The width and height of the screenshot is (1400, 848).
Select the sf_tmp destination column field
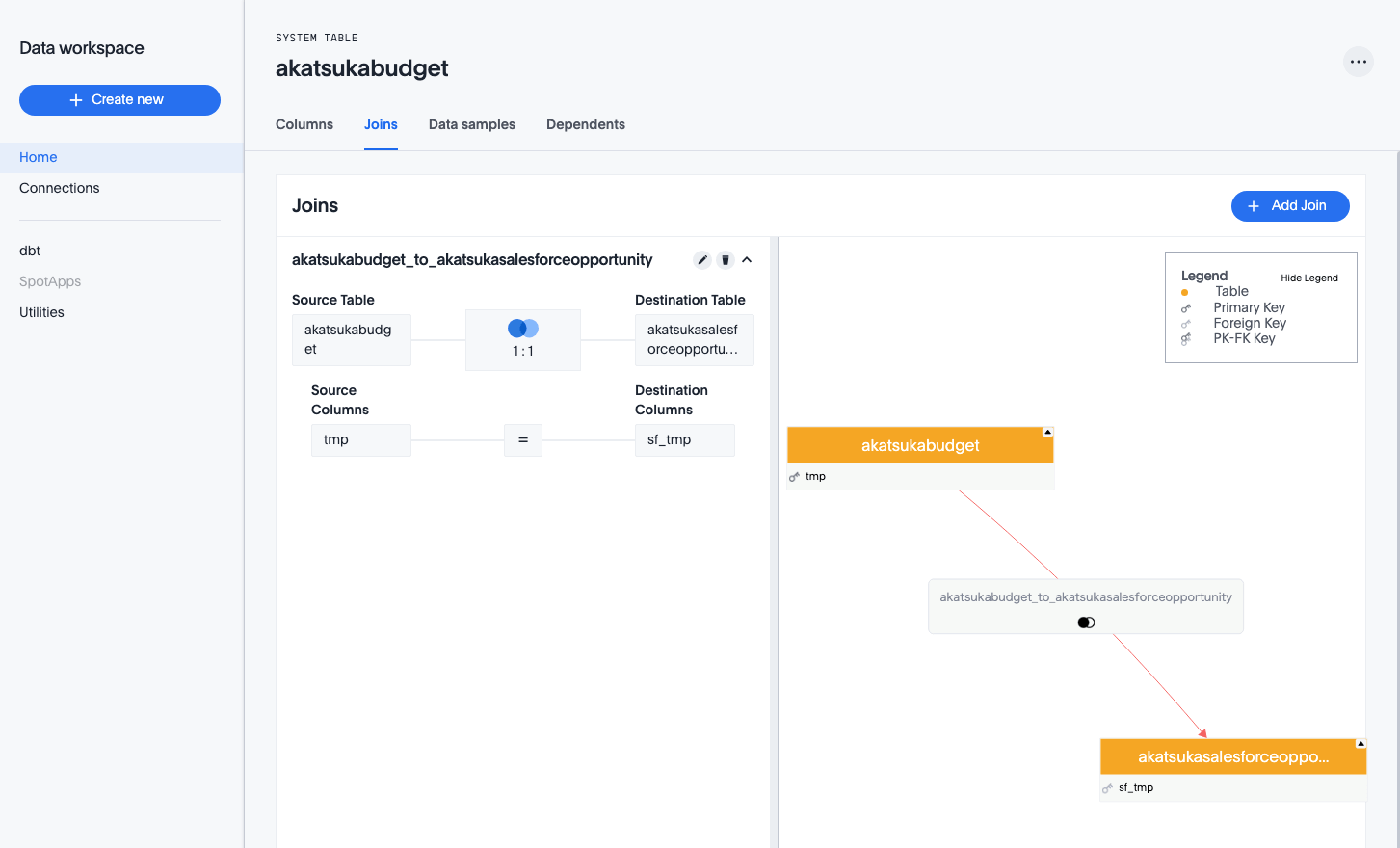pyautogui.click(x=684, y=440)
